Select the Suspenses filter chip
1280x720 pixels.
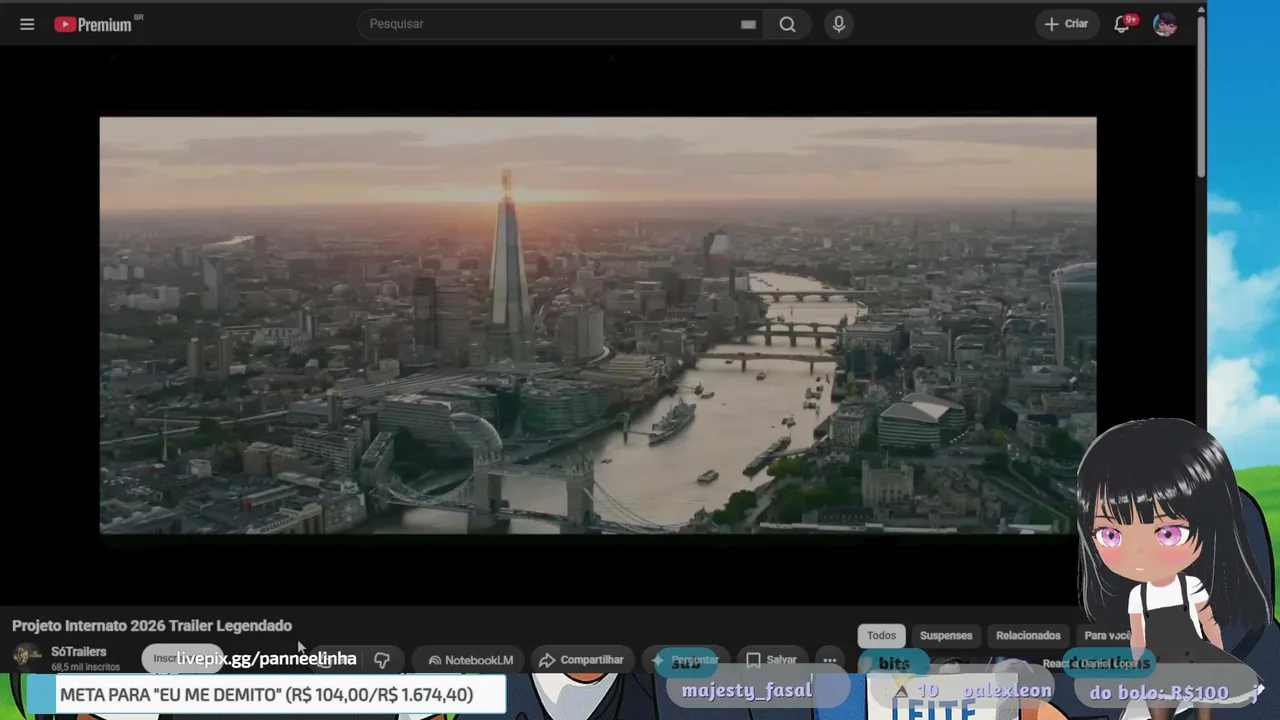point(946,636)
